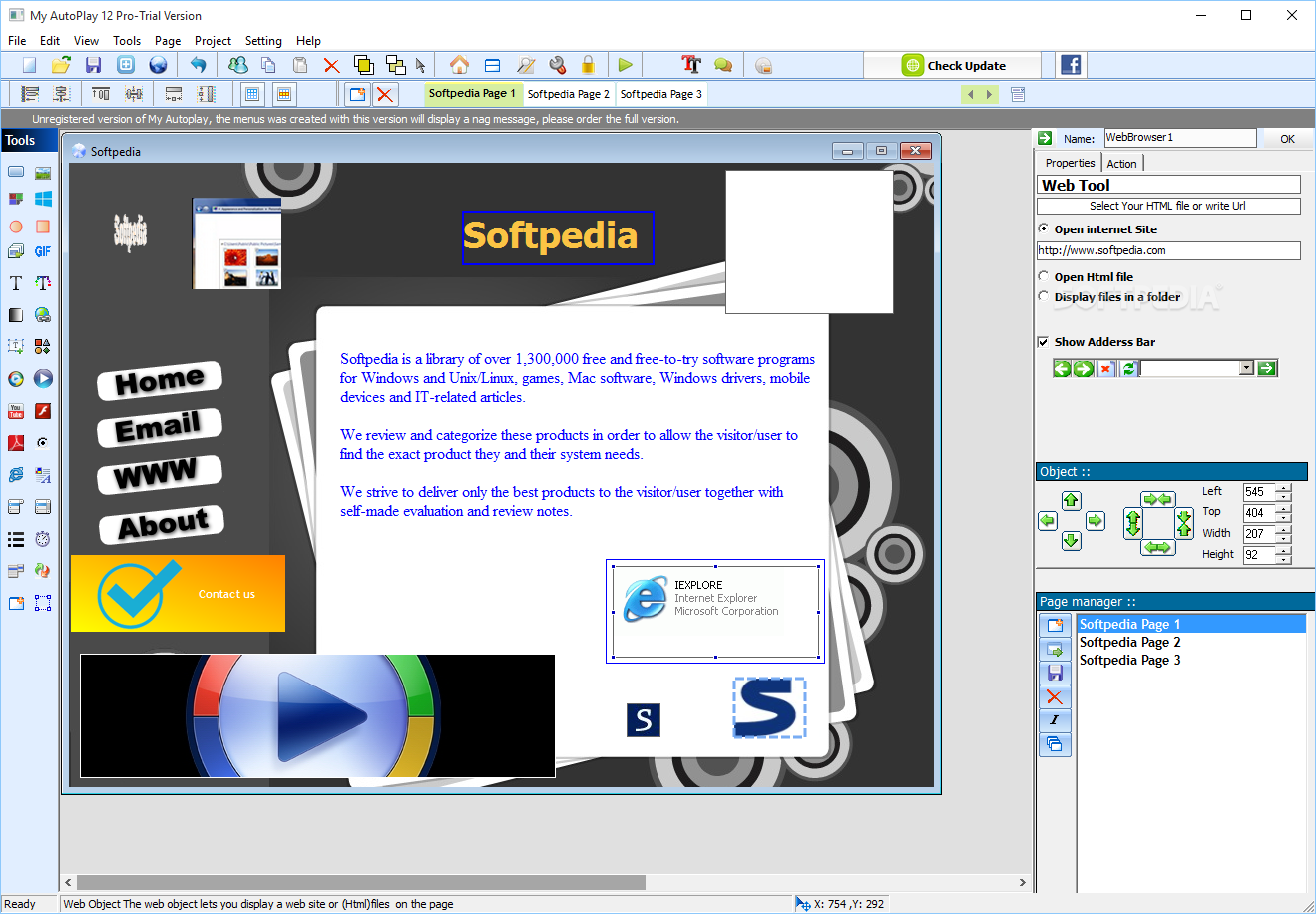
Task: Select the plain Text T tool
Action: click(x=16, y=283)
